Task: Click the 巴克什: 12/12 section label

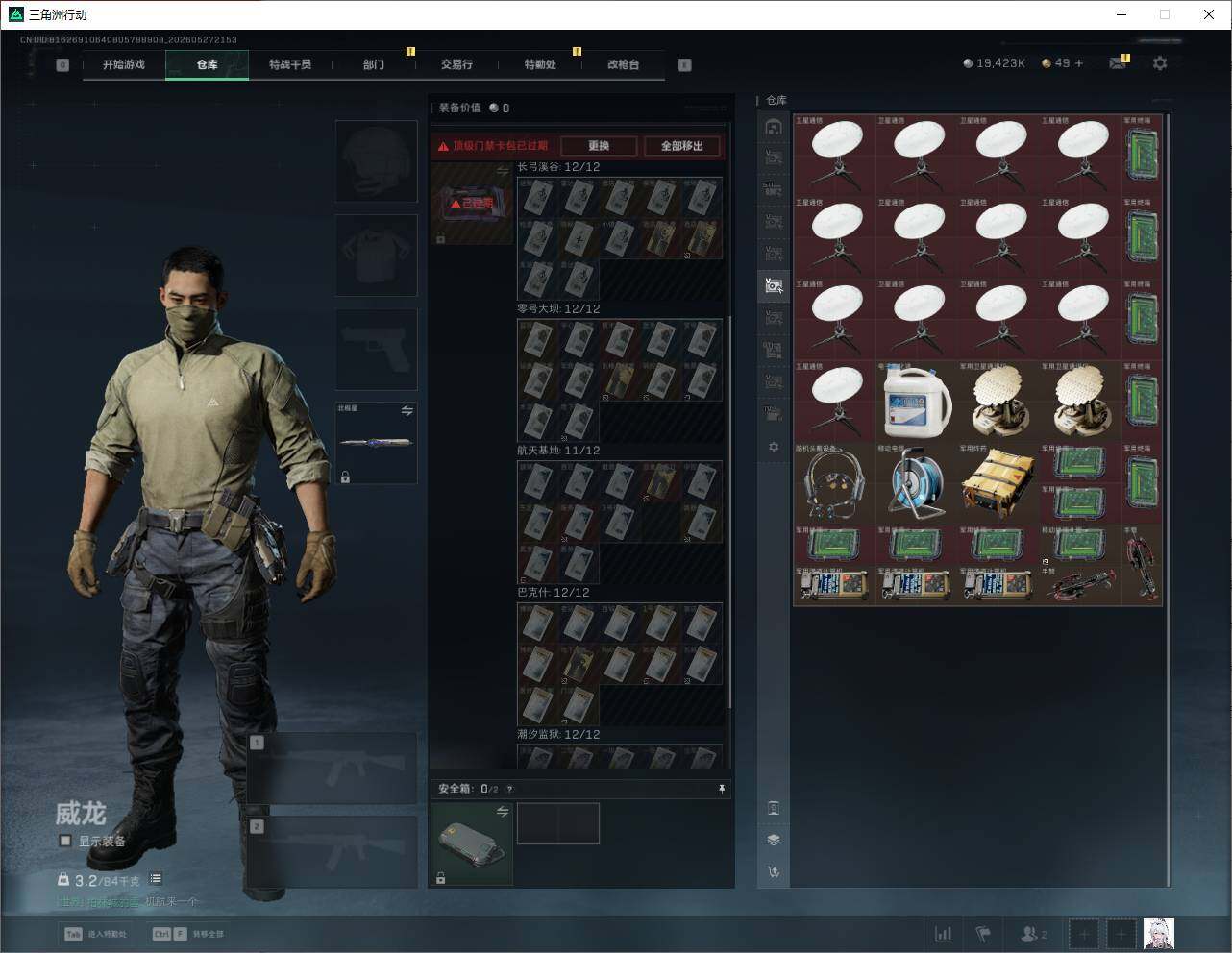Action: pos(553,593)
